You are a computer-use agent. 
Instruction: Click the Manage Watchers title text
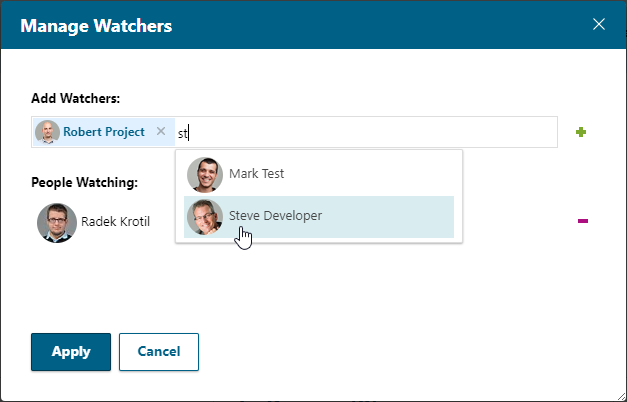(x=96, y=26)
